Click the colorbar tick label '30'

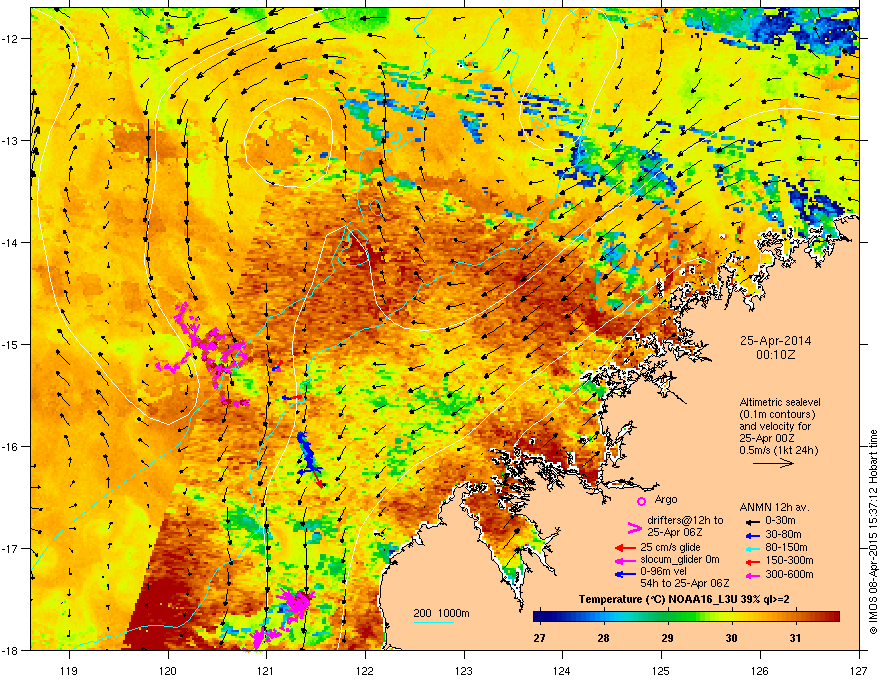pos(731,638)
